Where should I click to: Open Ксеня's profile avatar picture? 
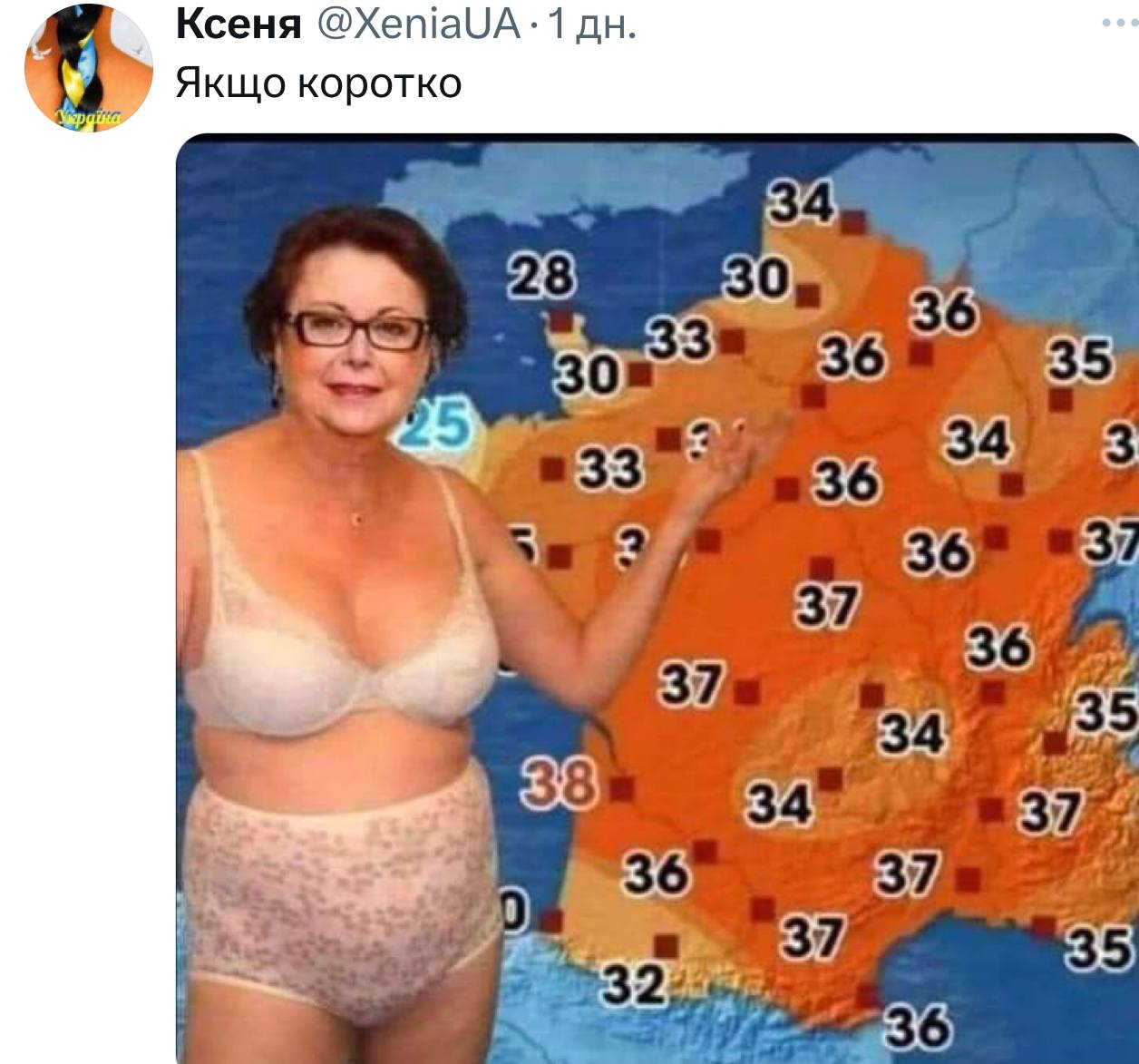[89, 68]
